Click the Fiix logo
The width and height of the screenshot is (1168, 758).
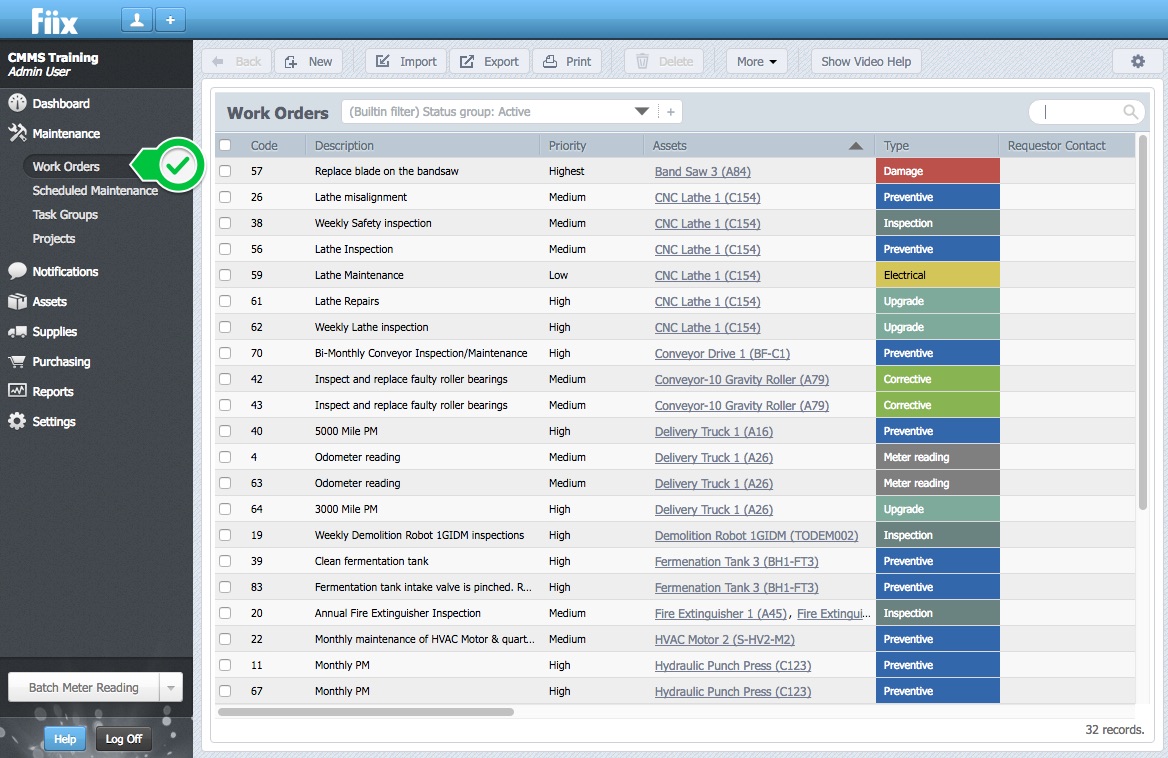[54, 21]
